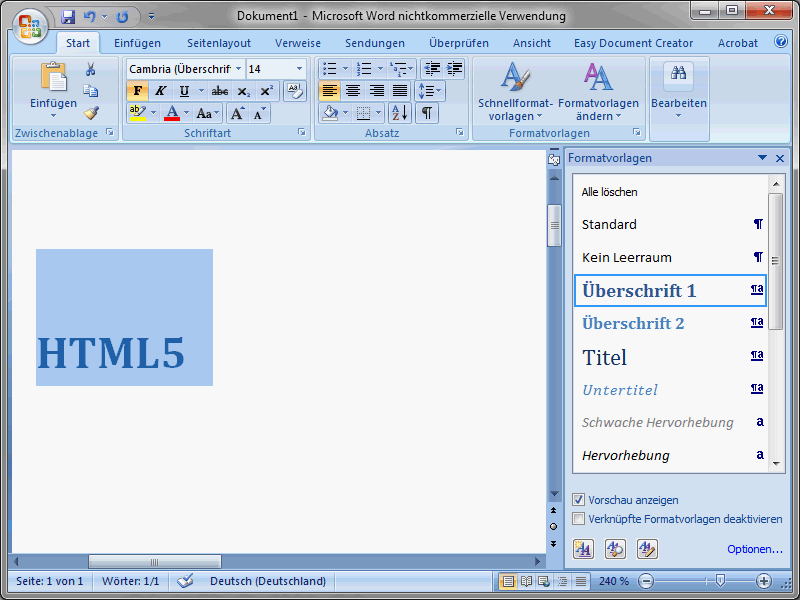800x600 pixels.
Task: Toggle italic formatting (K)
Action: pos(161,91)
